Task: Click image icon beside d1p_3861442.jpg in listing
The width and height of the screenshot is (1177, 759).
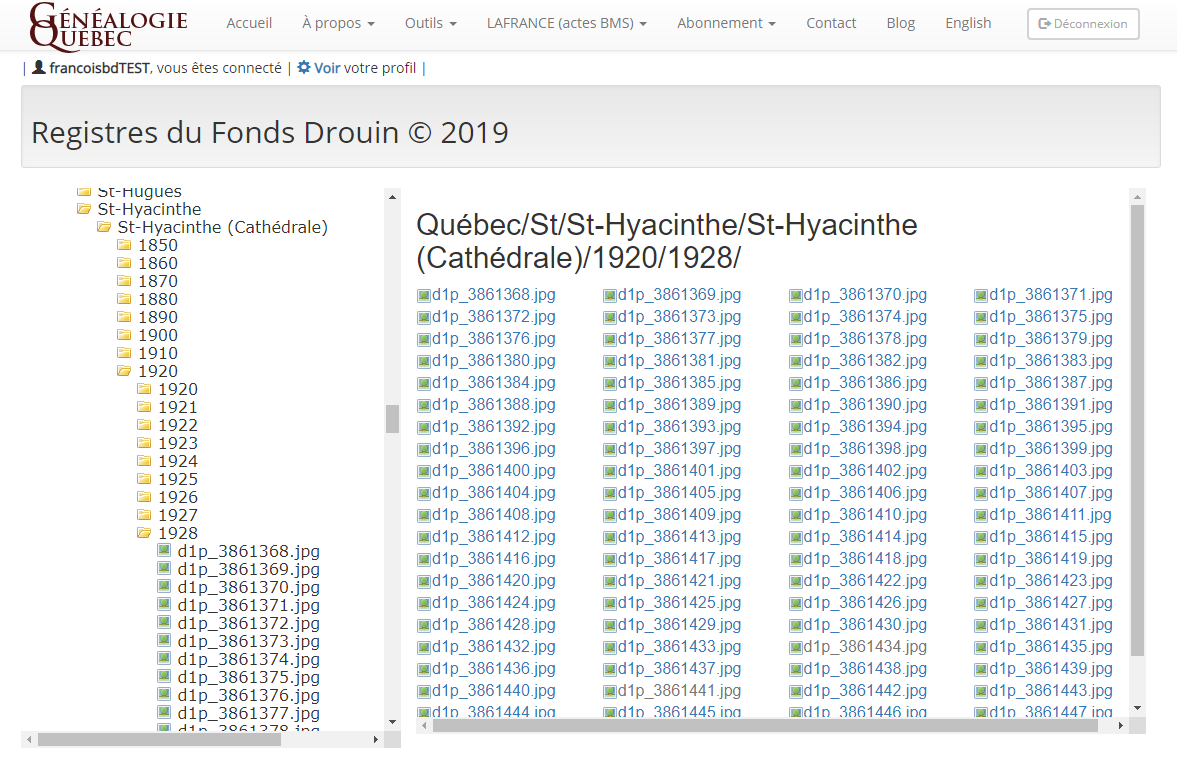Action: (796, 691)
